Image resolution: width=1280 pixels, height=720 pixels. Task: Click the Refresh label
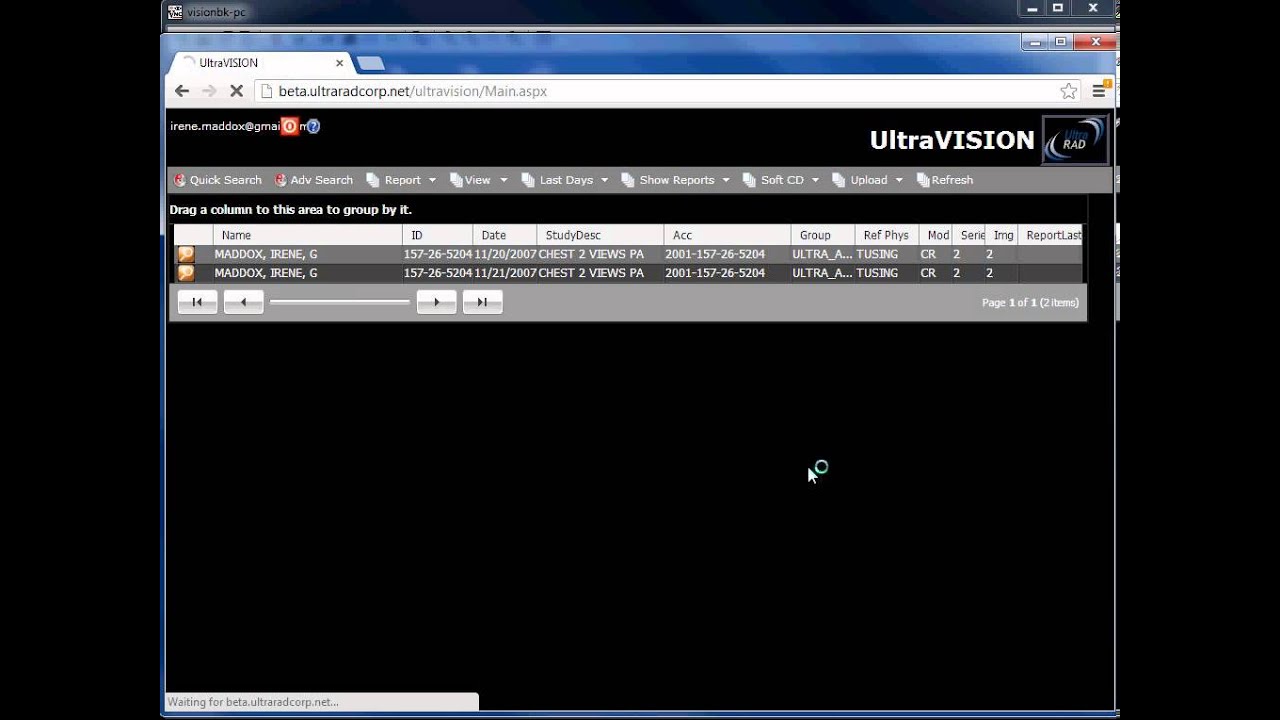[x=952, y=180]
